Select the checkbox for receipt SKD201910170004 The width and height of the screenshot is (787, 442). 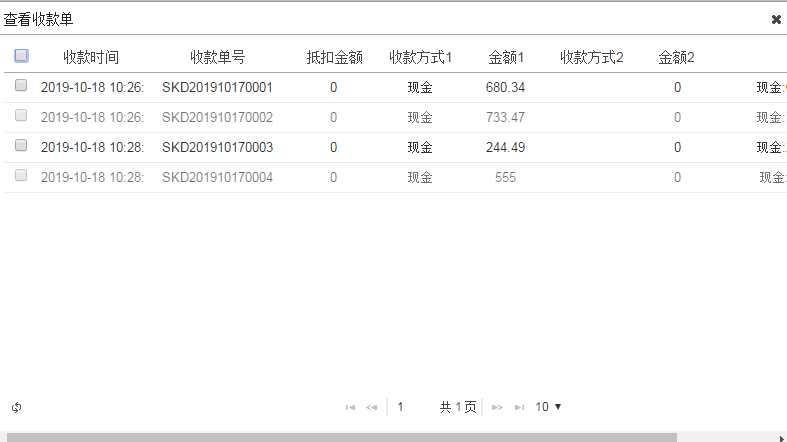(21, 176)
